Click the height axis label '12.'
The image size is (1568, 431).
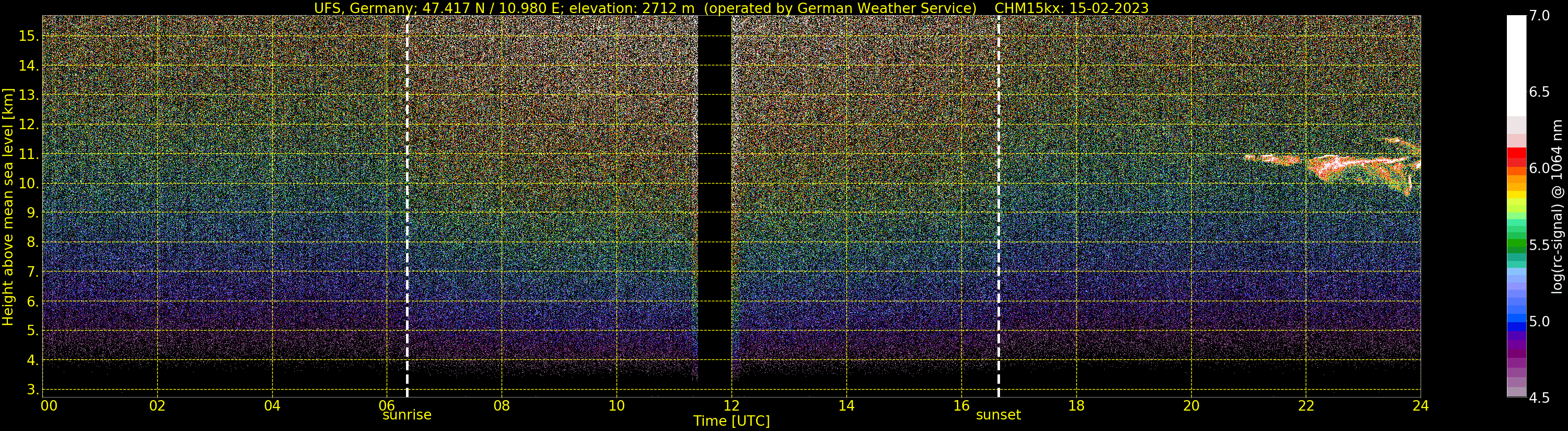[29, 124]
